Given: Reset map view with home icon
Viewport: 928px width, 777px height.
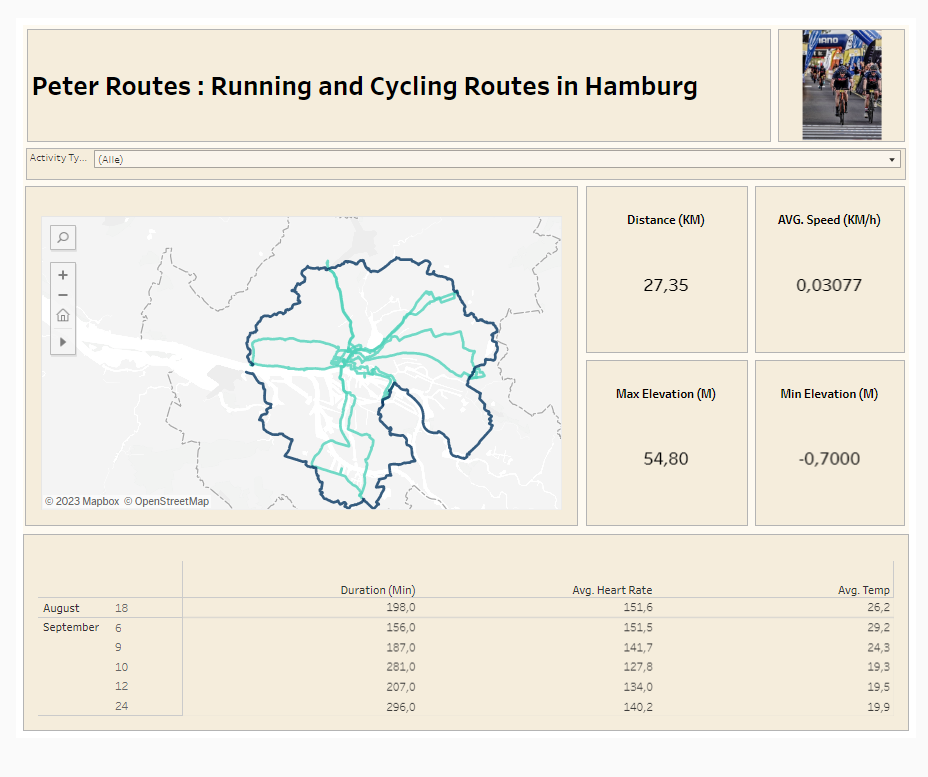Looking at the screenshot, I should 63,316.
